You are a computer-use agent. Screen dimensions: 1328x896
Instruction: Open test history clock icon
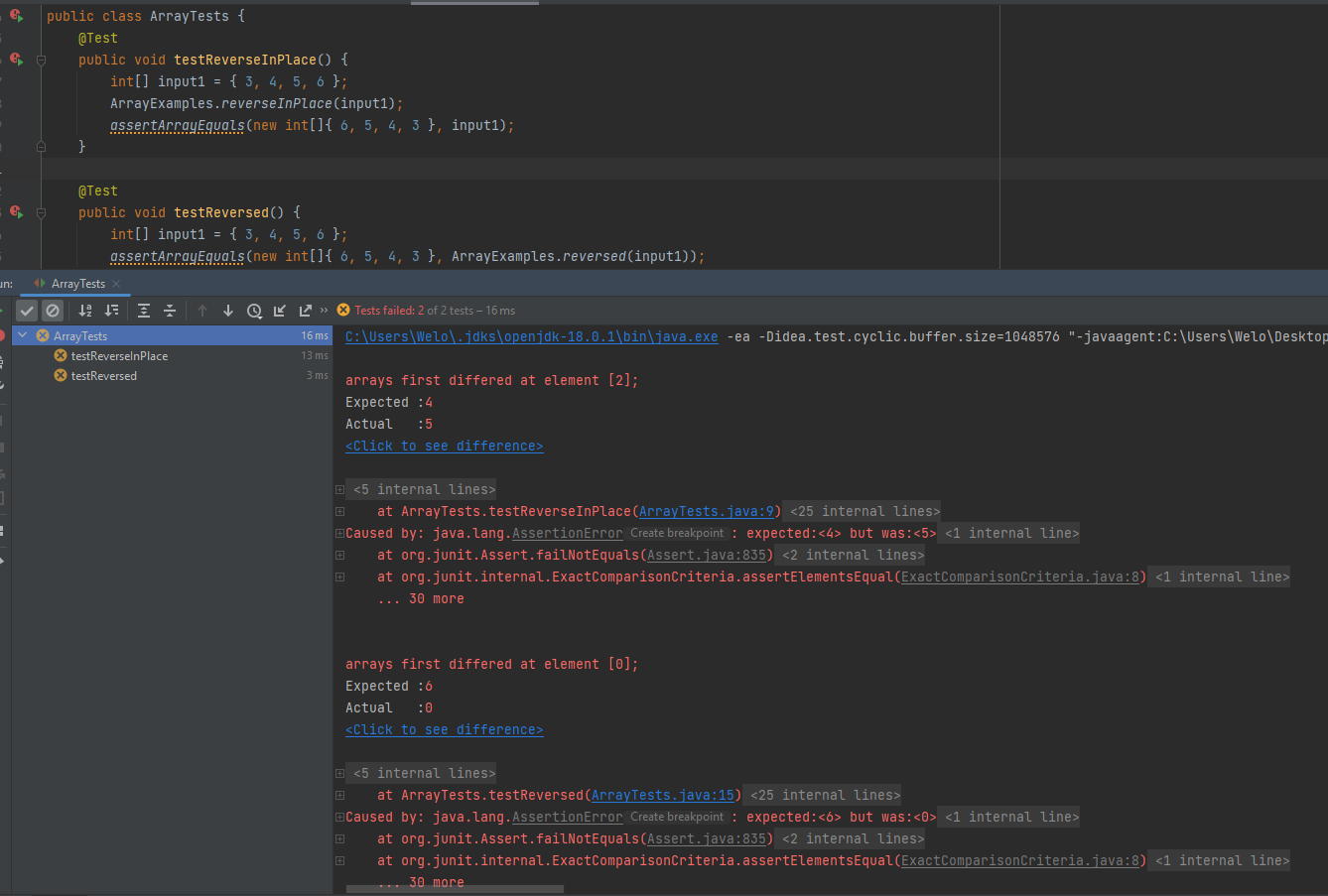(254, 311)
